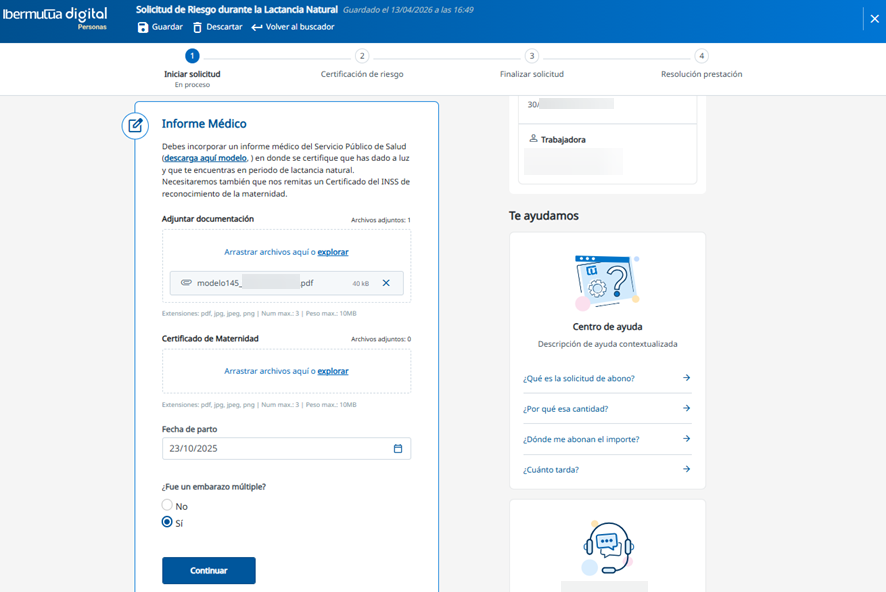Click the paperclip icon on attached file

(x=186, y=283)
